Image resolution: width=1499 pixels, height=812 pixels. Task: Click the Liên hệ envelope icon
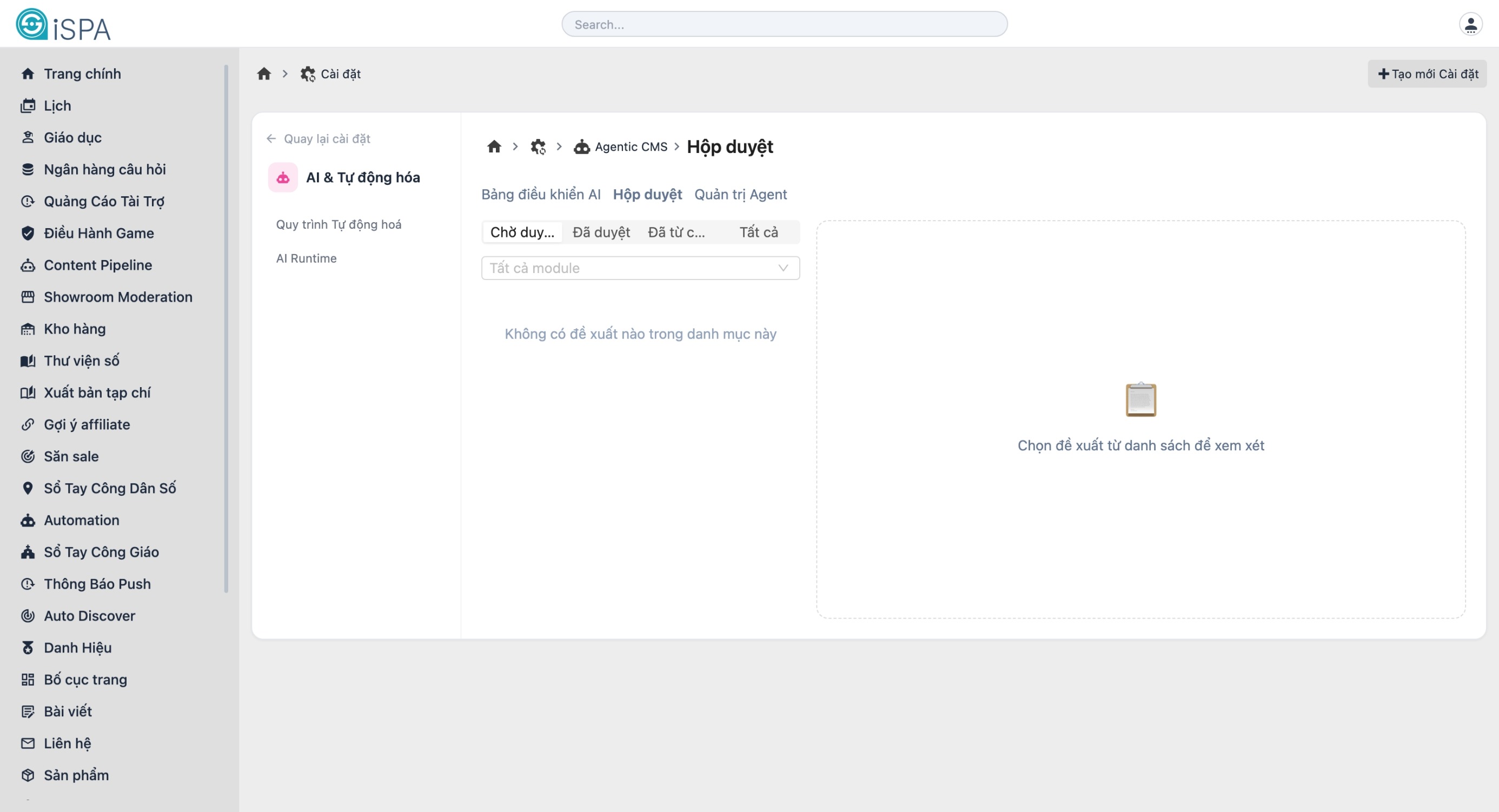pyautogui.click(x=28, y=743)
